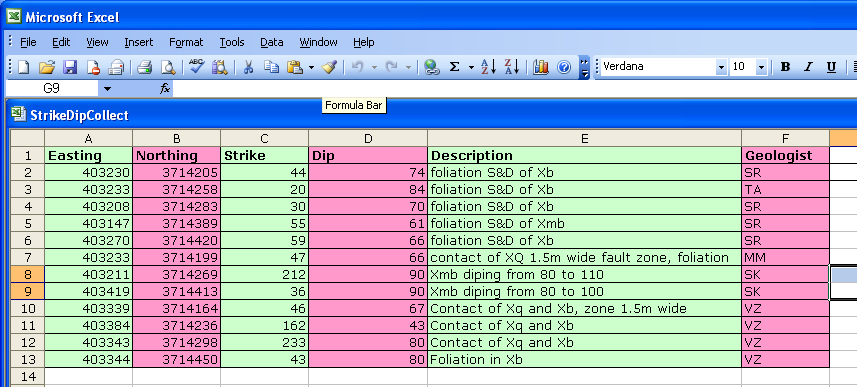Activate the Format Painter brush
This screenshot has height=387, width=857.
328,67
